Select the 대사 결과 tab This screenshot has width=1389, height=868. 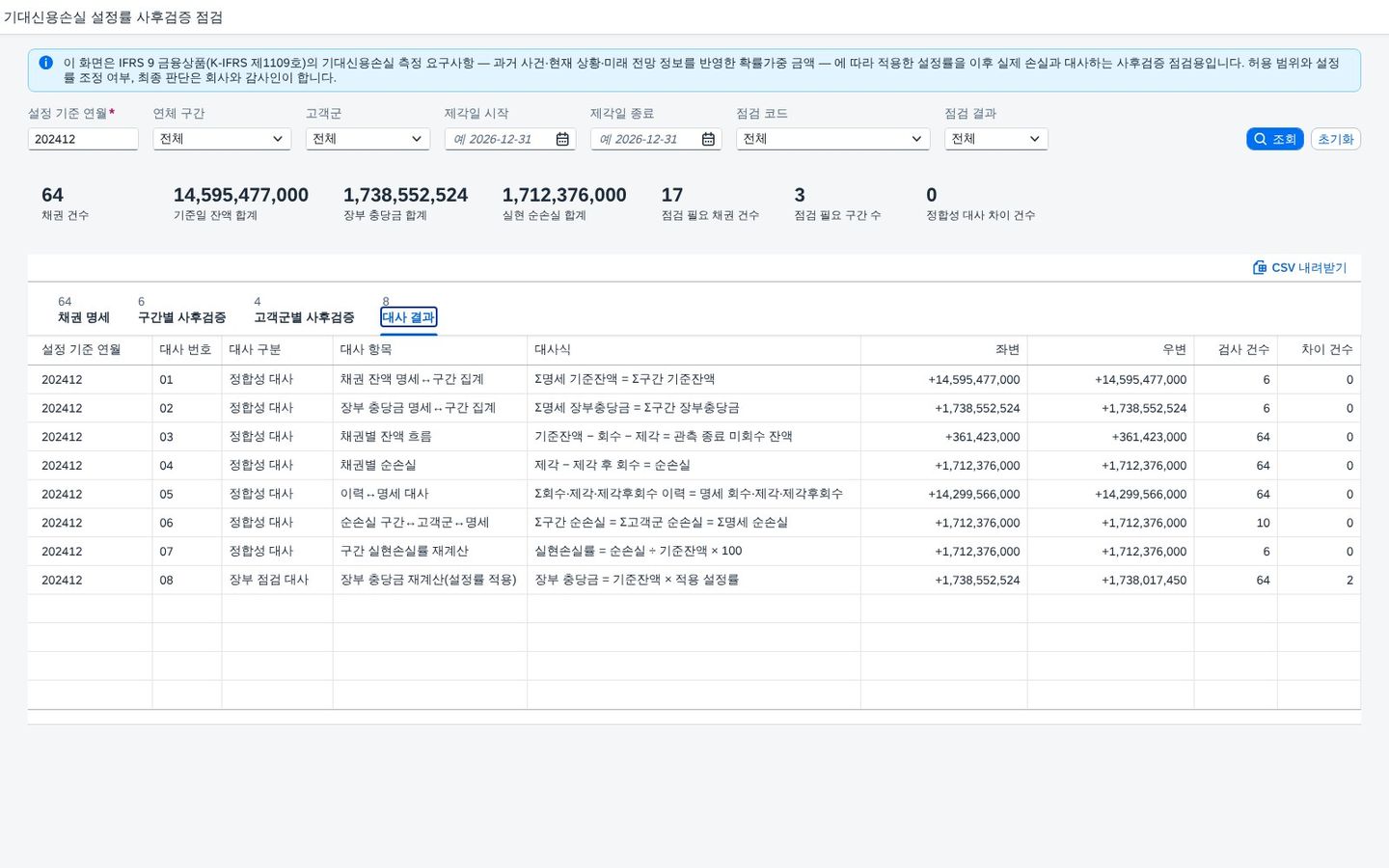(x=409, y=317)
